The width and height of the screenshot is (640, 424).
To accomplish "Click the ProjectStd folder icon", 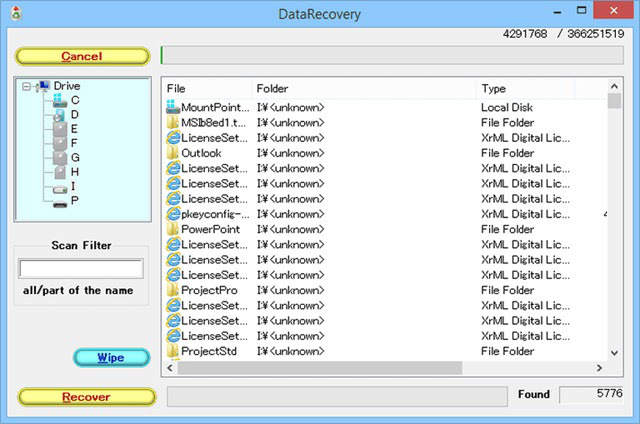I will coord(173,351).
